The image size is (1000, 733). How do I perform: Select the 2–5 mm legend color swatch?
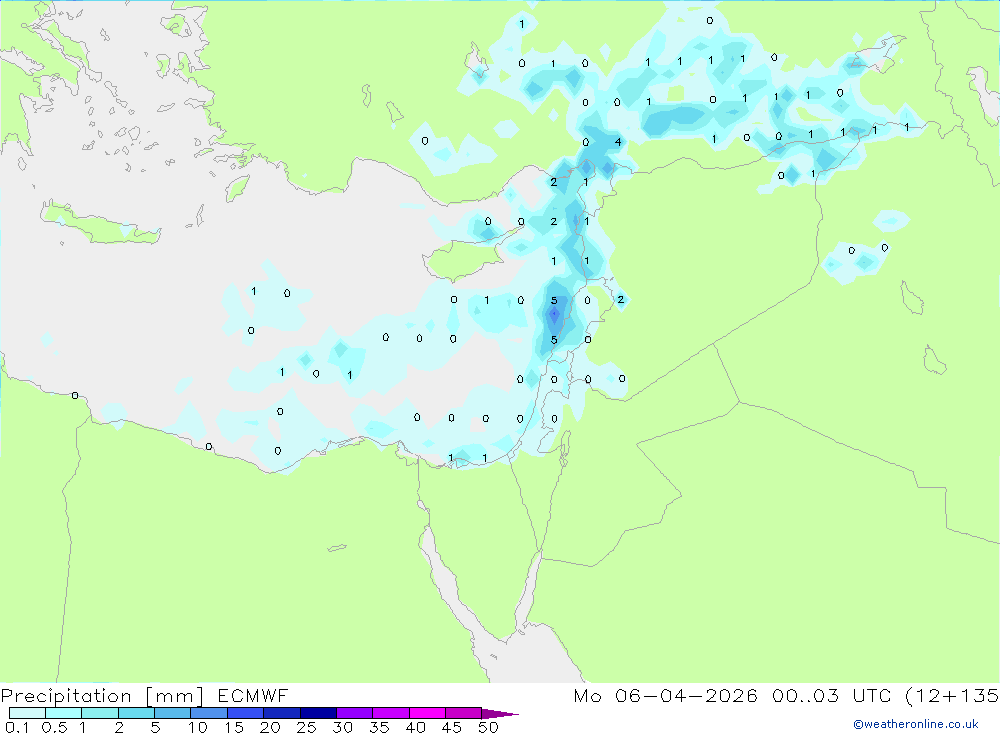(x=136, y=713)
